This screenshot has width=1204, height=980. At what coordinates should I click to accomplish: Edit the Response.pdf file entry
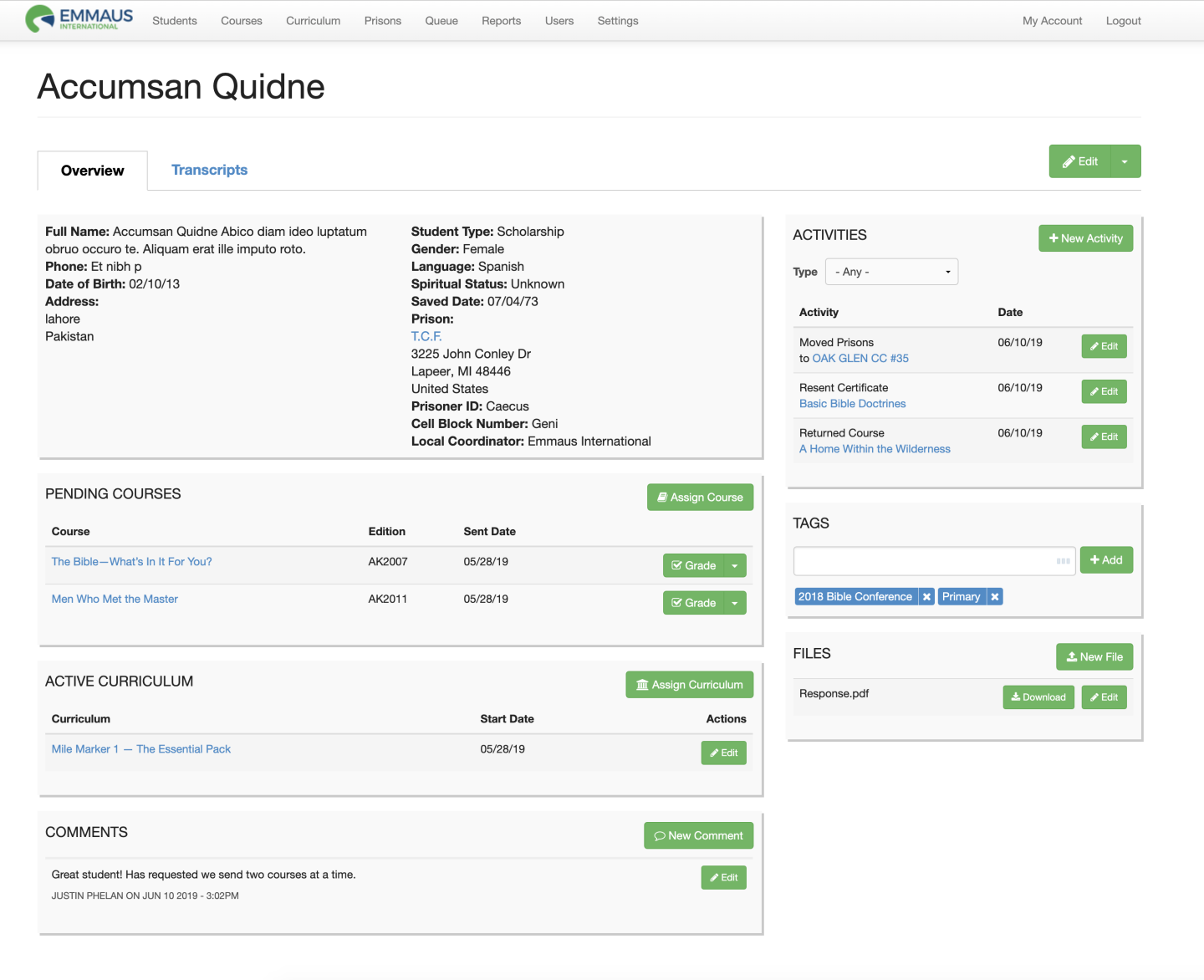(1104, 697)
